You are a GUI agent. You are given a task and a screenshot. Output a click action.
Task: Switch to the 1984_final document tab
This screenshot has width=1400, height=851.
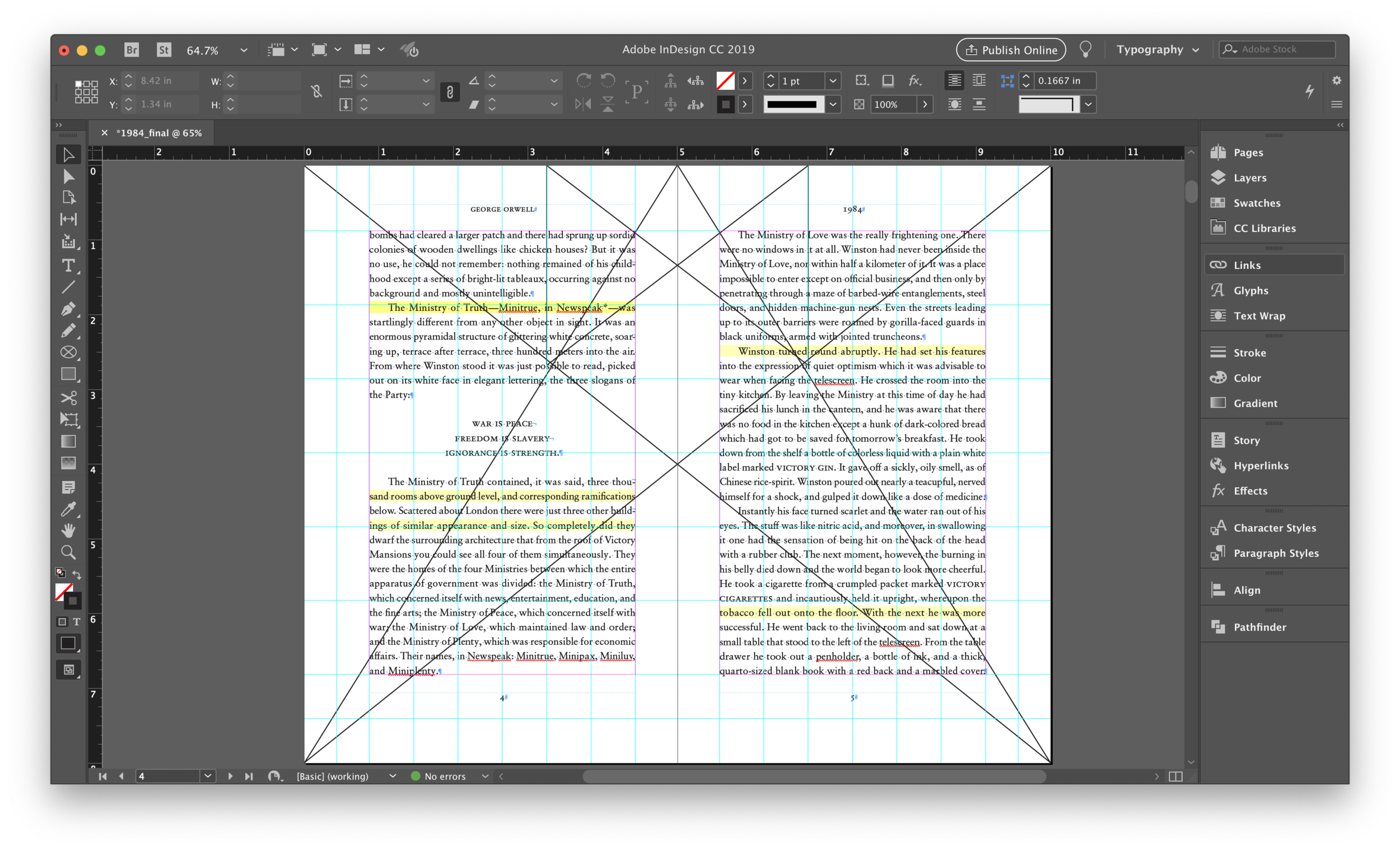159,132
